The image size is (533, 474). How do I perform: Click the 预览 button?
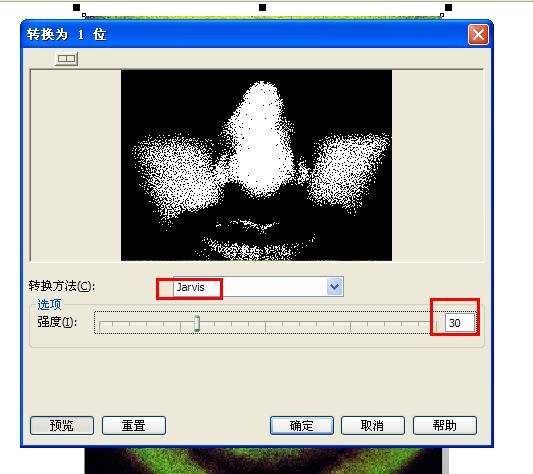(62, 425)
